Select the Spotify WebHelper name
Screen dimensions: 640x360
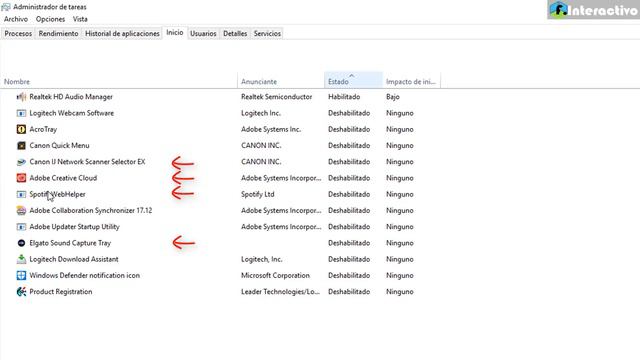(58, 194)
